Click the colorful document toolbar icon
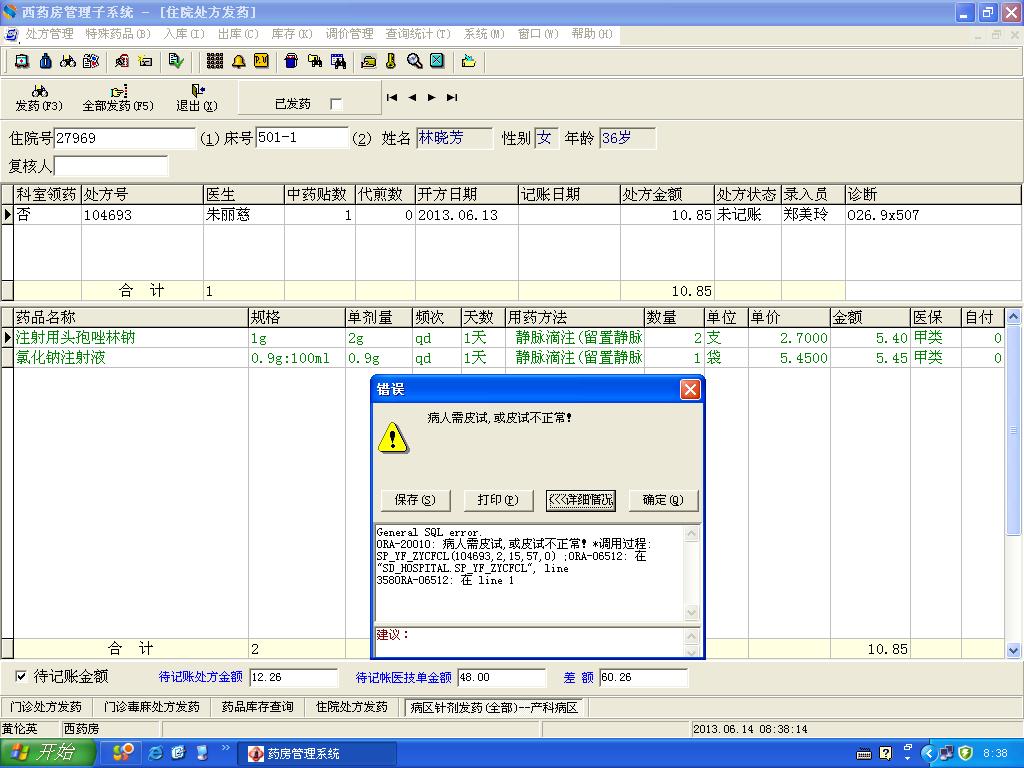 tap(91, 61)
